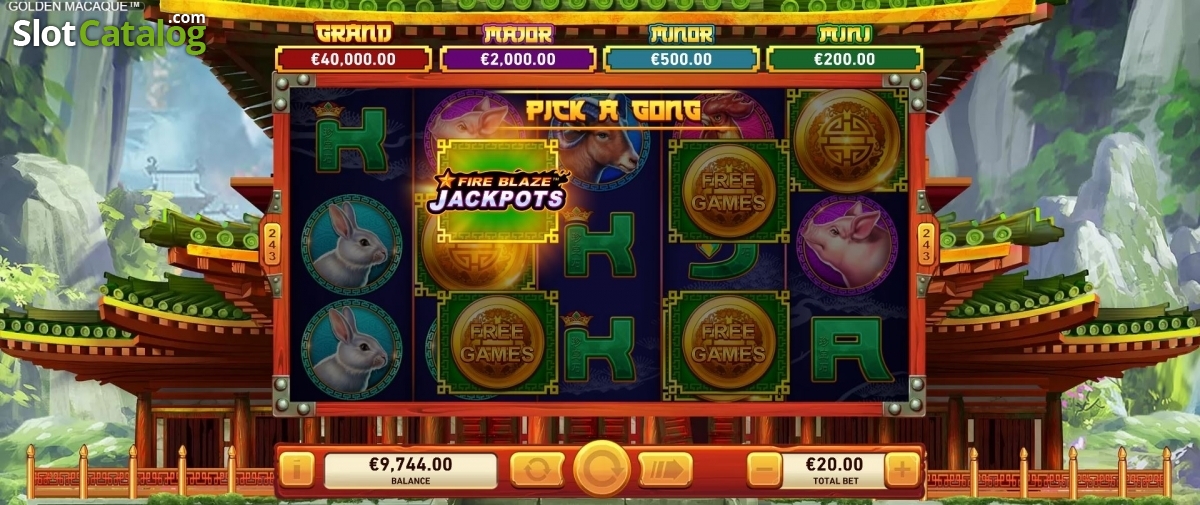1200x505 pixels.
Task: Click the Grand jackpot €40,000.00 display
Action: click(353, 59)
